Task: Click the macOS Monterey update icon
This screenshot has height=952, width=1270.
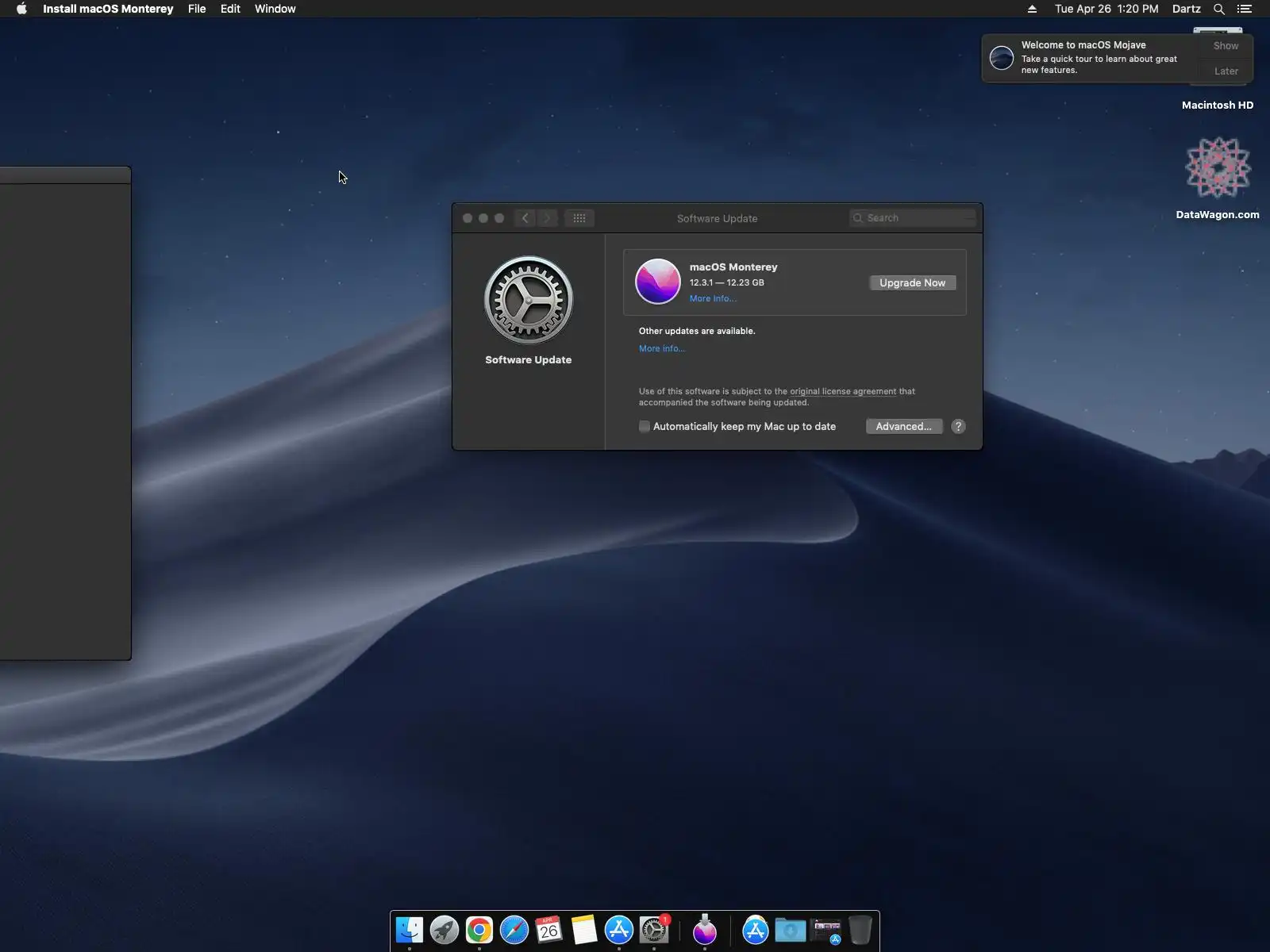Action: (658, 282)
